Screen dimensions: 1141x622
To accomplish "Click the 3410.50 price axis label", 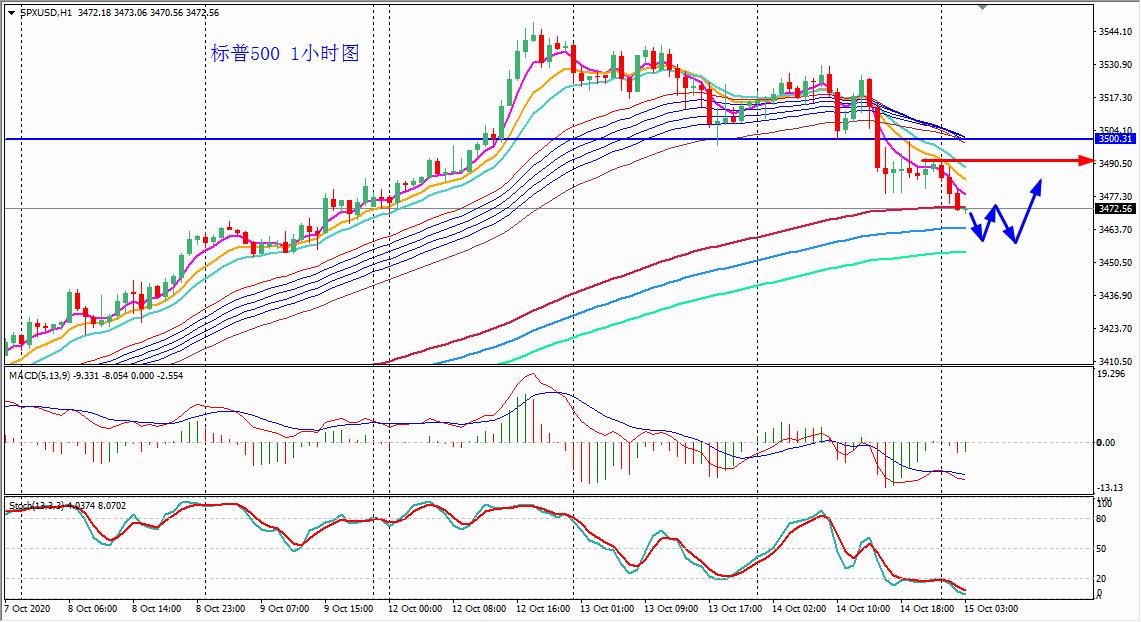I will click(x=1115, y=361).
